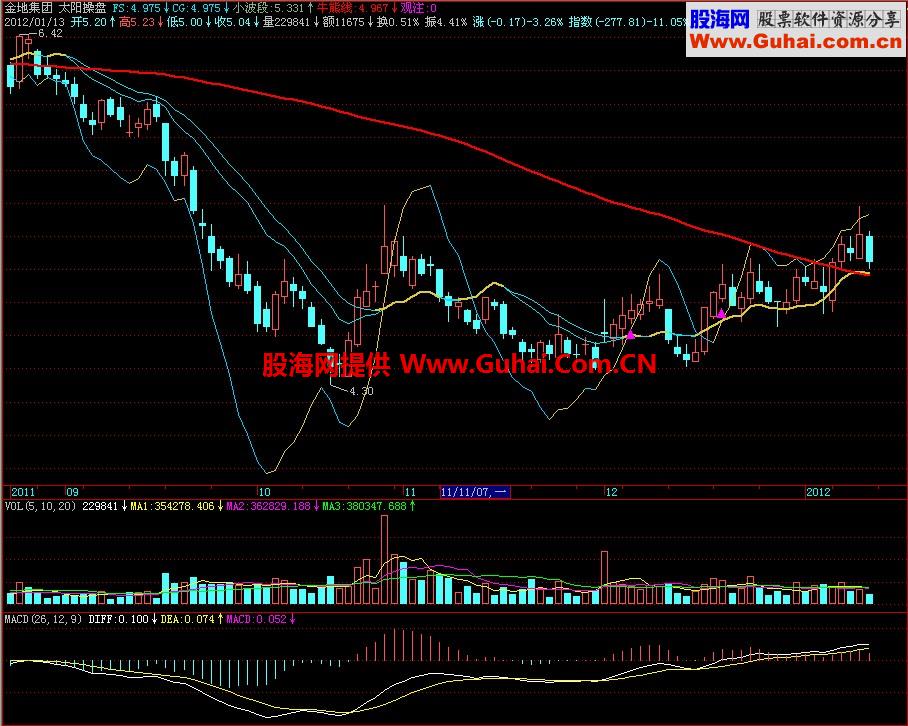Click the VOL(5,10,20) indicator name

pos(41,506)
